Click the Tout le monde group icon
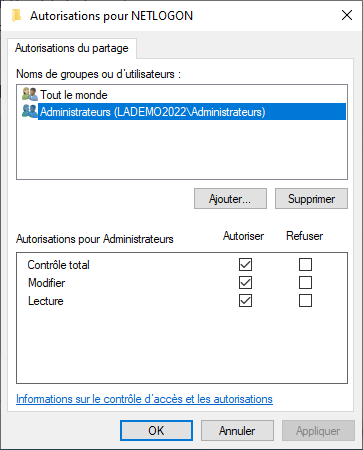This screenshot has width=363, height=450. tap(30, 95)
